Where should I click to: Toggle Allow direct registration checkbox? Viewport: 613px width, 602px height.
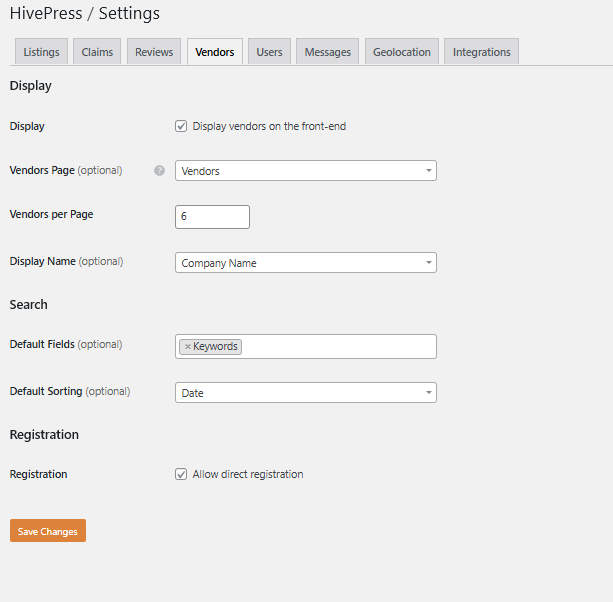point(181,474)
